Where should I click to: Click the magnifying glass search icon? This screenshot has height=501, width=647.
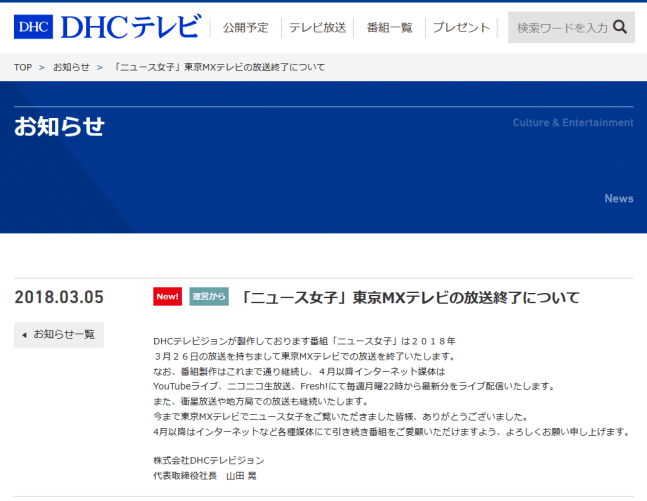[620, 27]
